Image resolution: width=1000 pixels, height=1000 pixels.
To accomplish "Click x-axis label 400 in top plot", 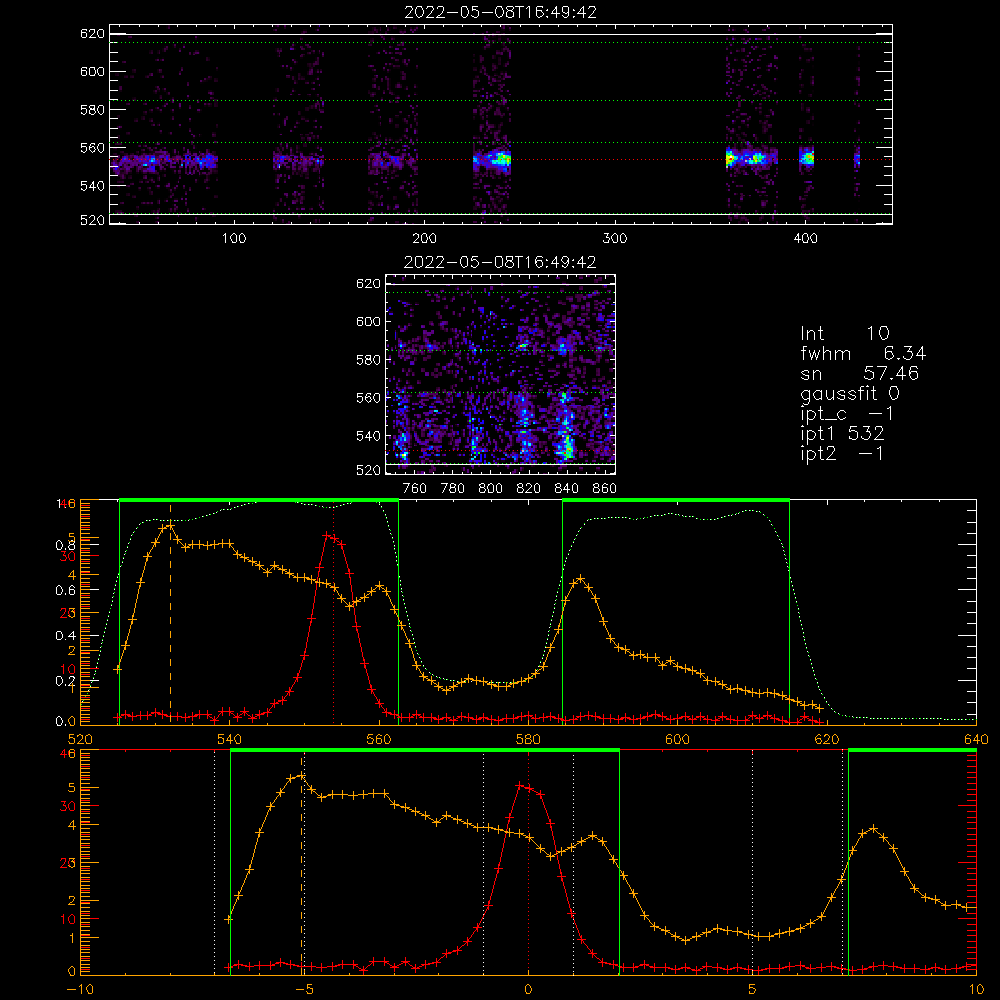I will click(x=805, y=238).
